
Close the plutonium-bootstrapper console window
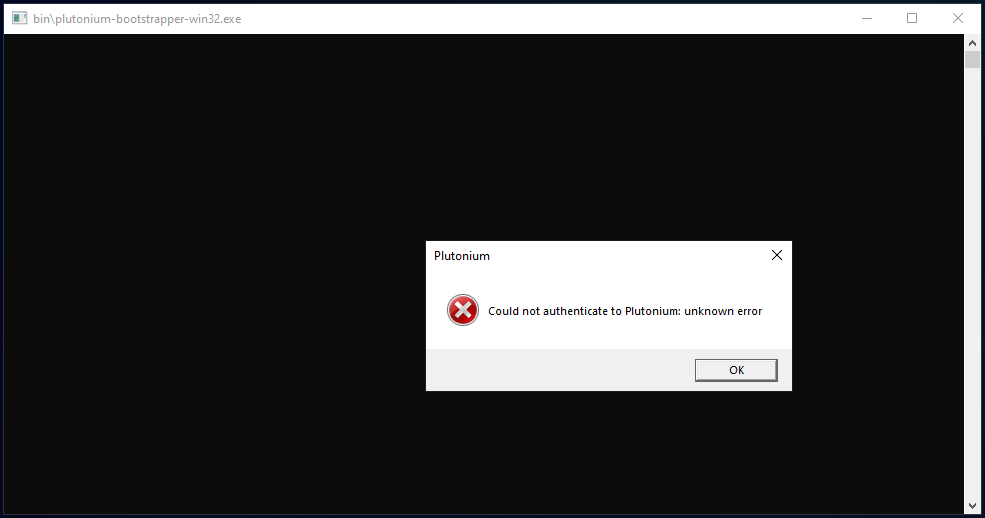pyautogui.click(x=958, y=18)
